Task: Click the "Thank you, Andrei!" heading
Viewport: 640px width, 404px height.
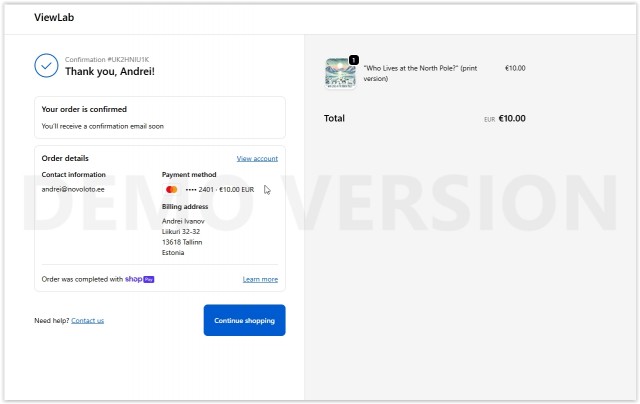Action: point(110,72)
